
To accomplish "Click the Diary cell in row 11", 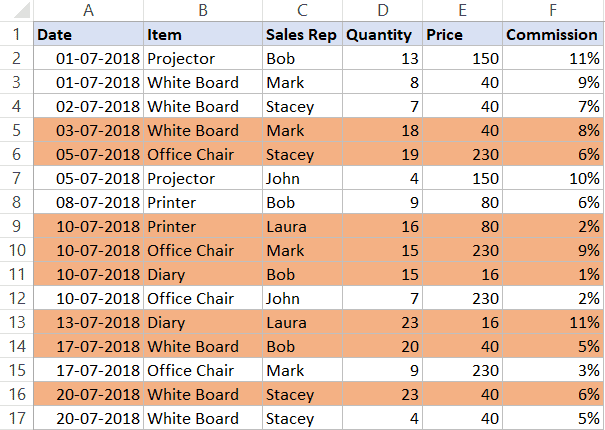I will [203, 274].
